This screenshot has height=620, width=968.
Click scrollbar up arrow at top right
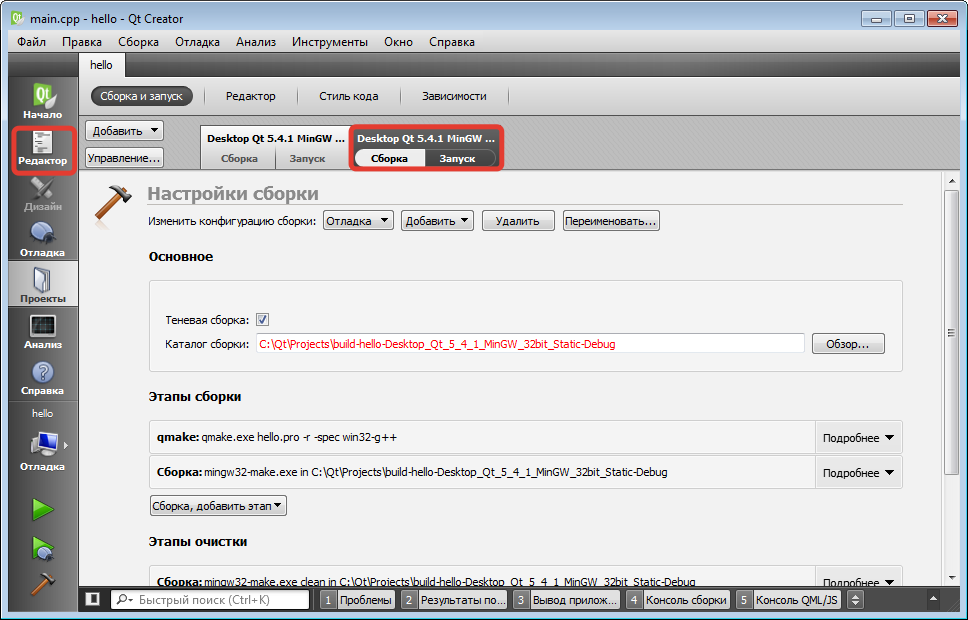tap(951, 180)
